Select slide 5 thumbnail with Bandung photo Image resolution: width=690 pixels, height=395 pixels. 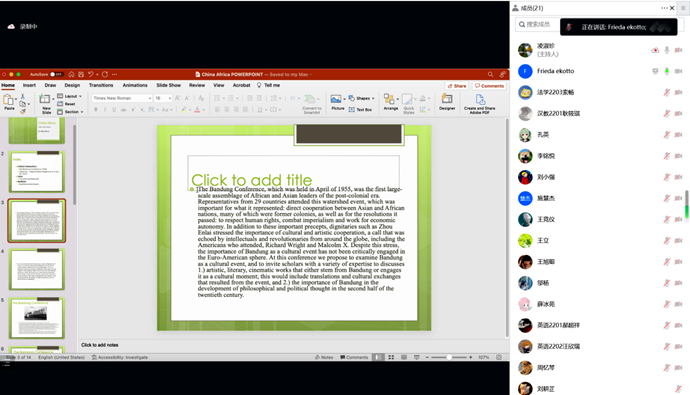click(x=37, y=318)
